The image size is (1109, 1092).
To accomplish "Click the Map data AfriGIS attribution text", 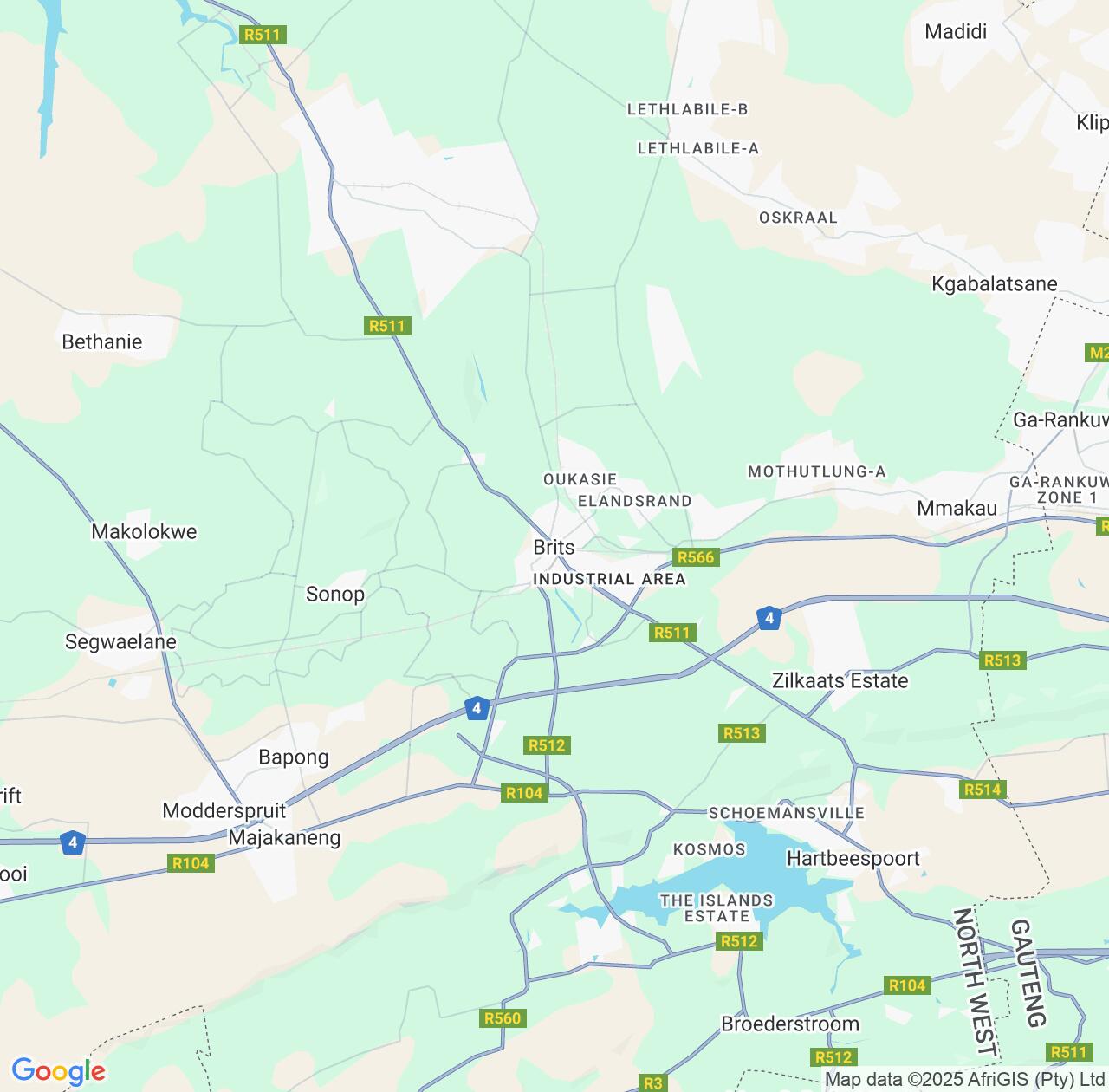I will (964, 1080).
